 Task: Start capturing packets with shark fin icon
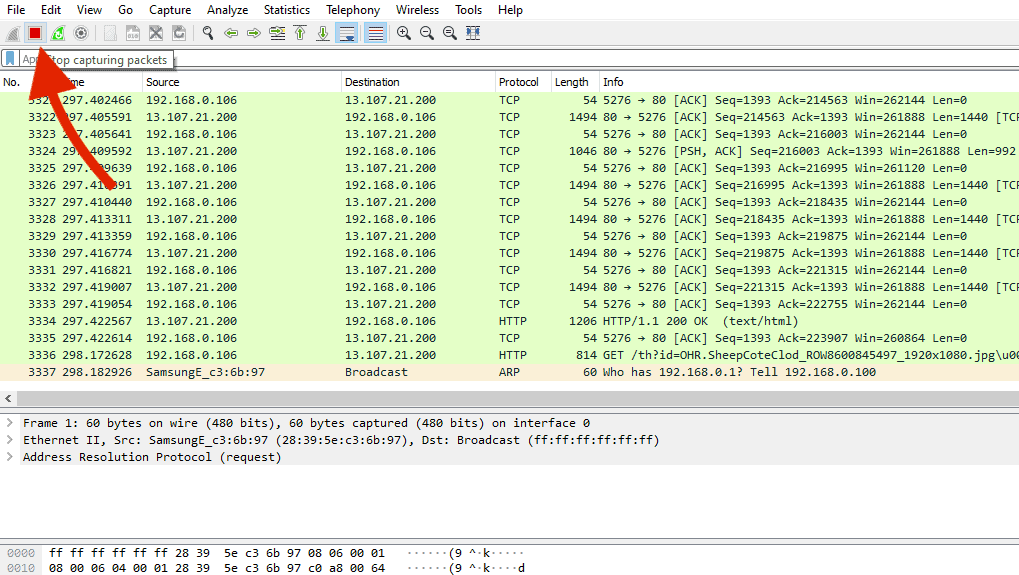[x=12, y=33]
